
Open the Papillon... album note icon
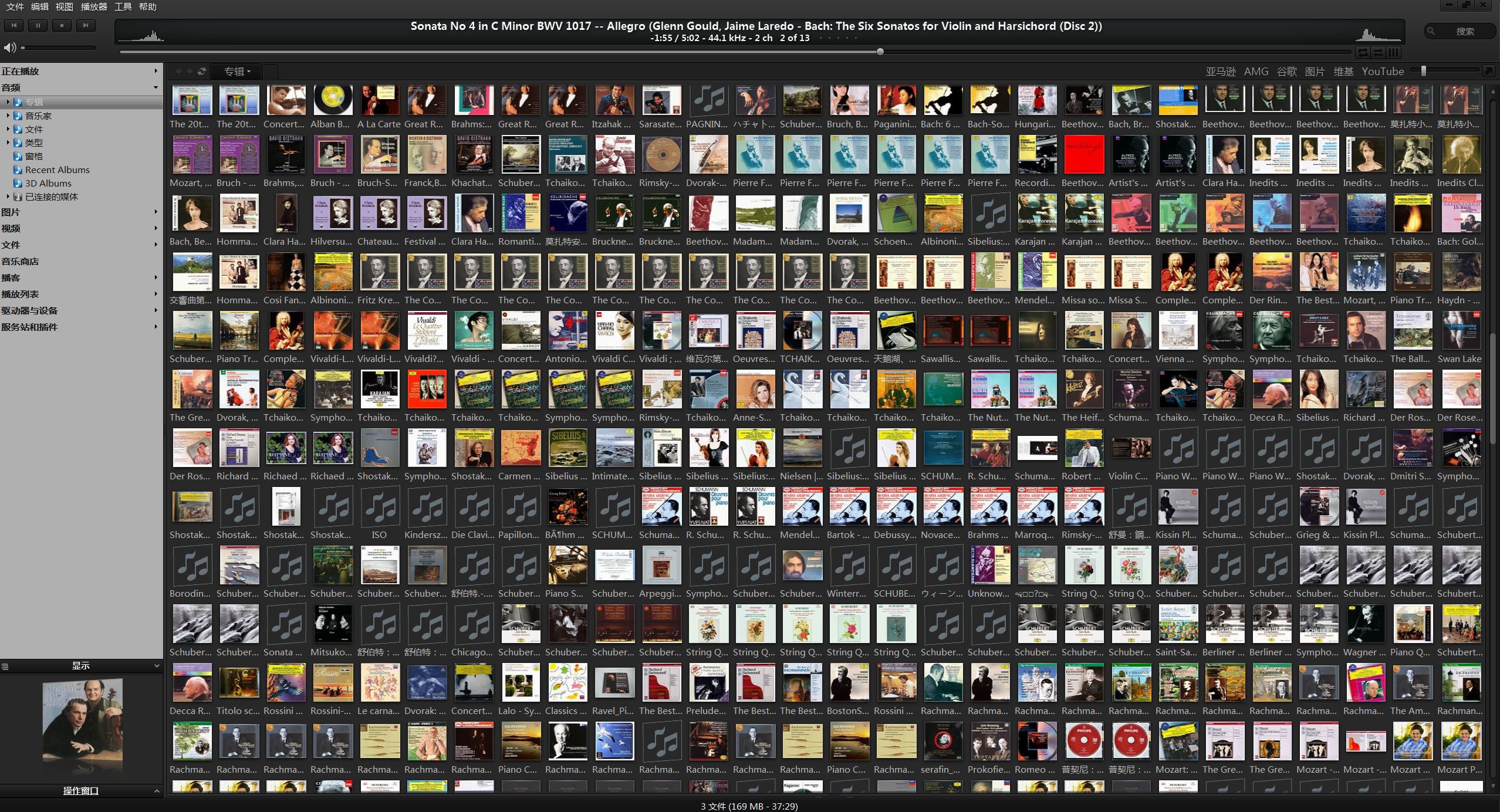[x=521, y=507]
